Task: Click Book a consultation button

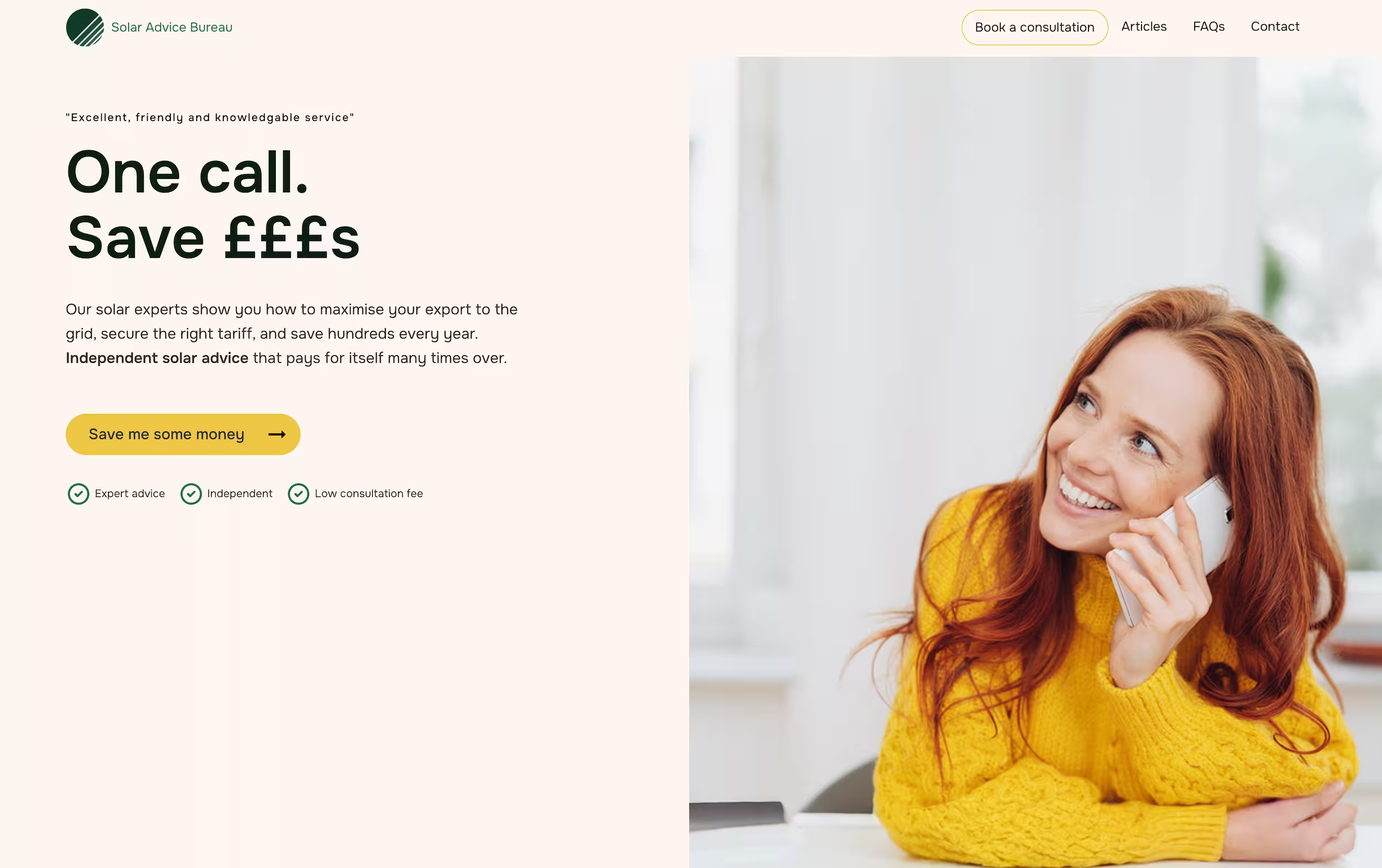Action: click(x=1034, y=27)
